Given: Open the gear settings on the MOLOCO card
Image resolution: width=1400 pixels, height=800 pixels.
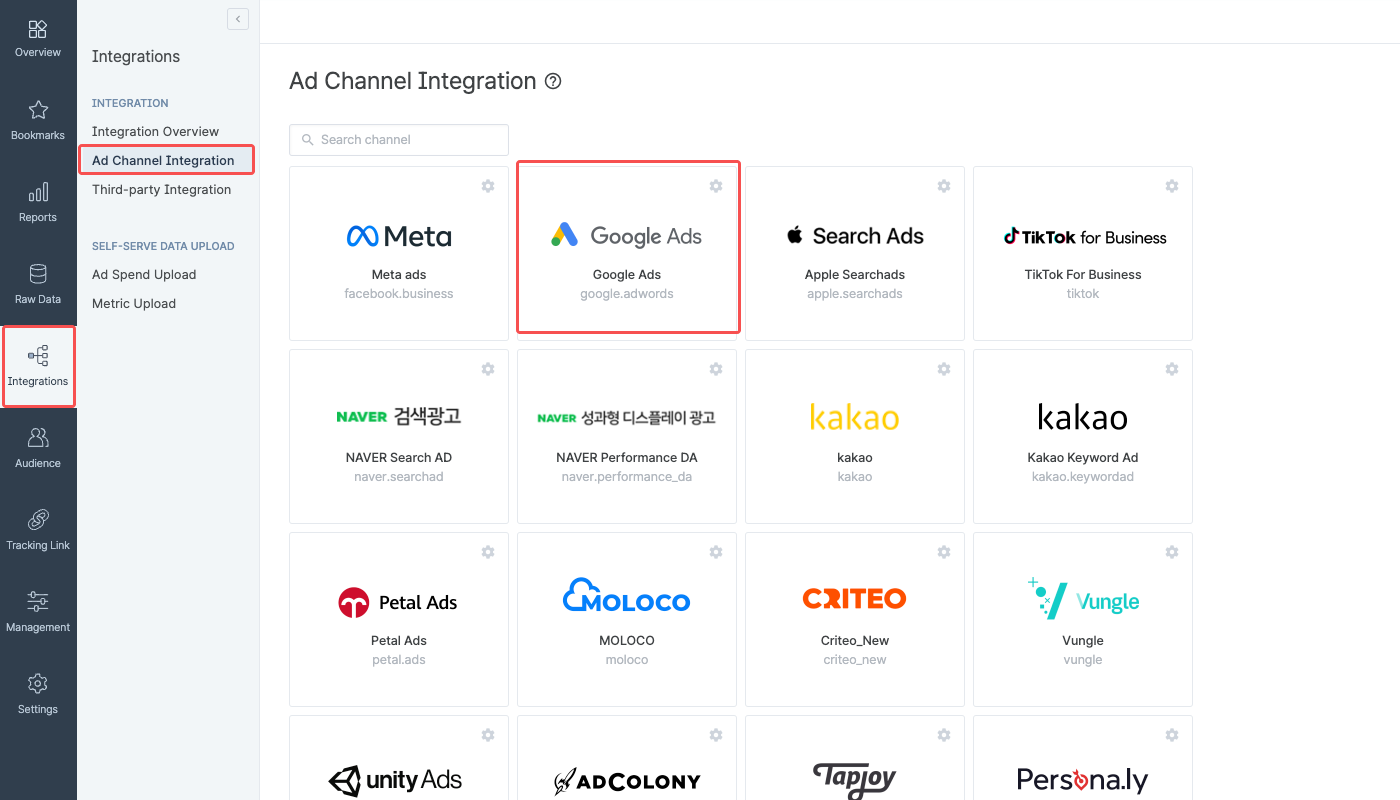Looking at the screenshot, I should (716, 552).
